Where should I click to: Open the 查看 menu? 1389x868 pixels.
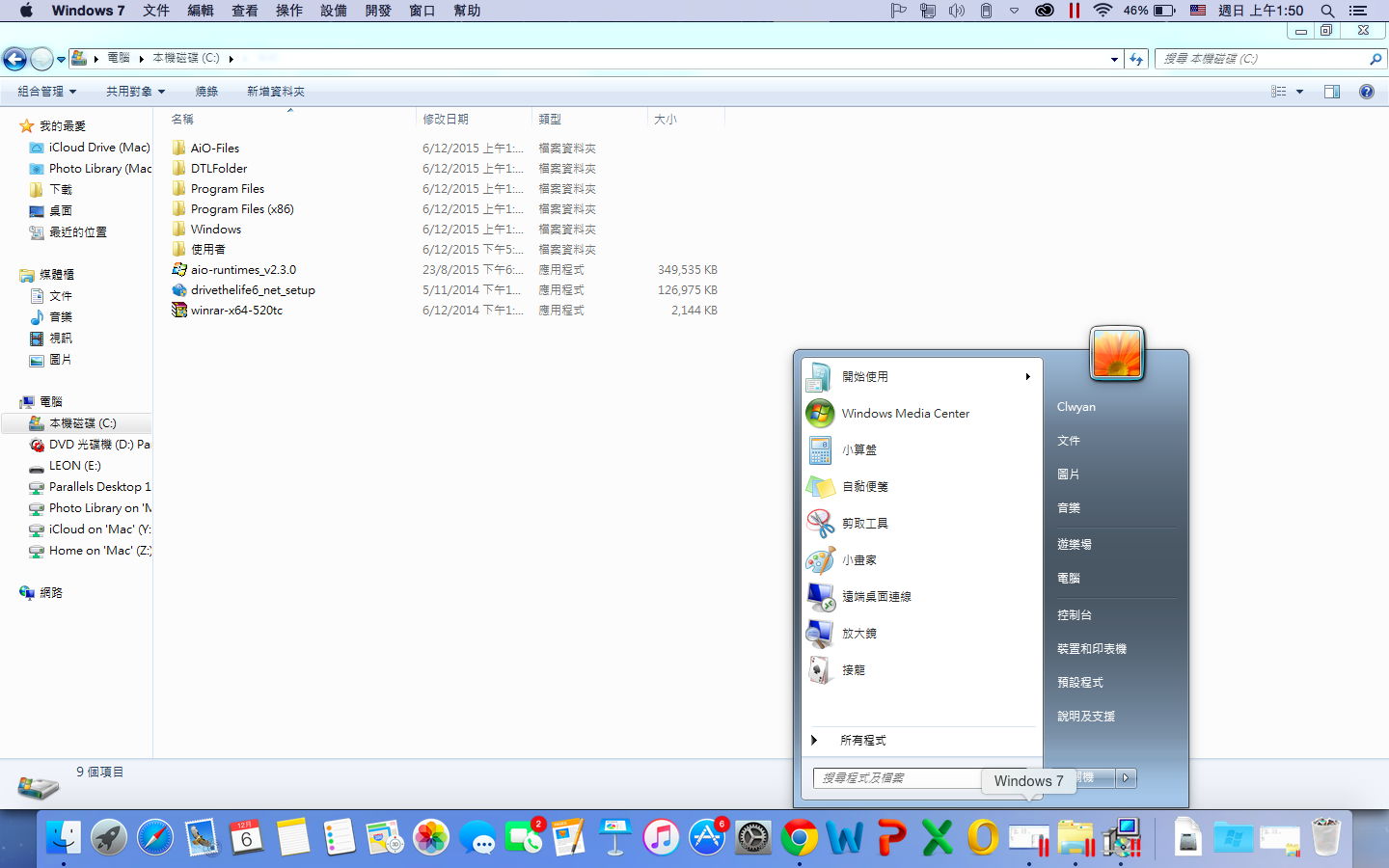pyautogui.click(x=245, y=11)
